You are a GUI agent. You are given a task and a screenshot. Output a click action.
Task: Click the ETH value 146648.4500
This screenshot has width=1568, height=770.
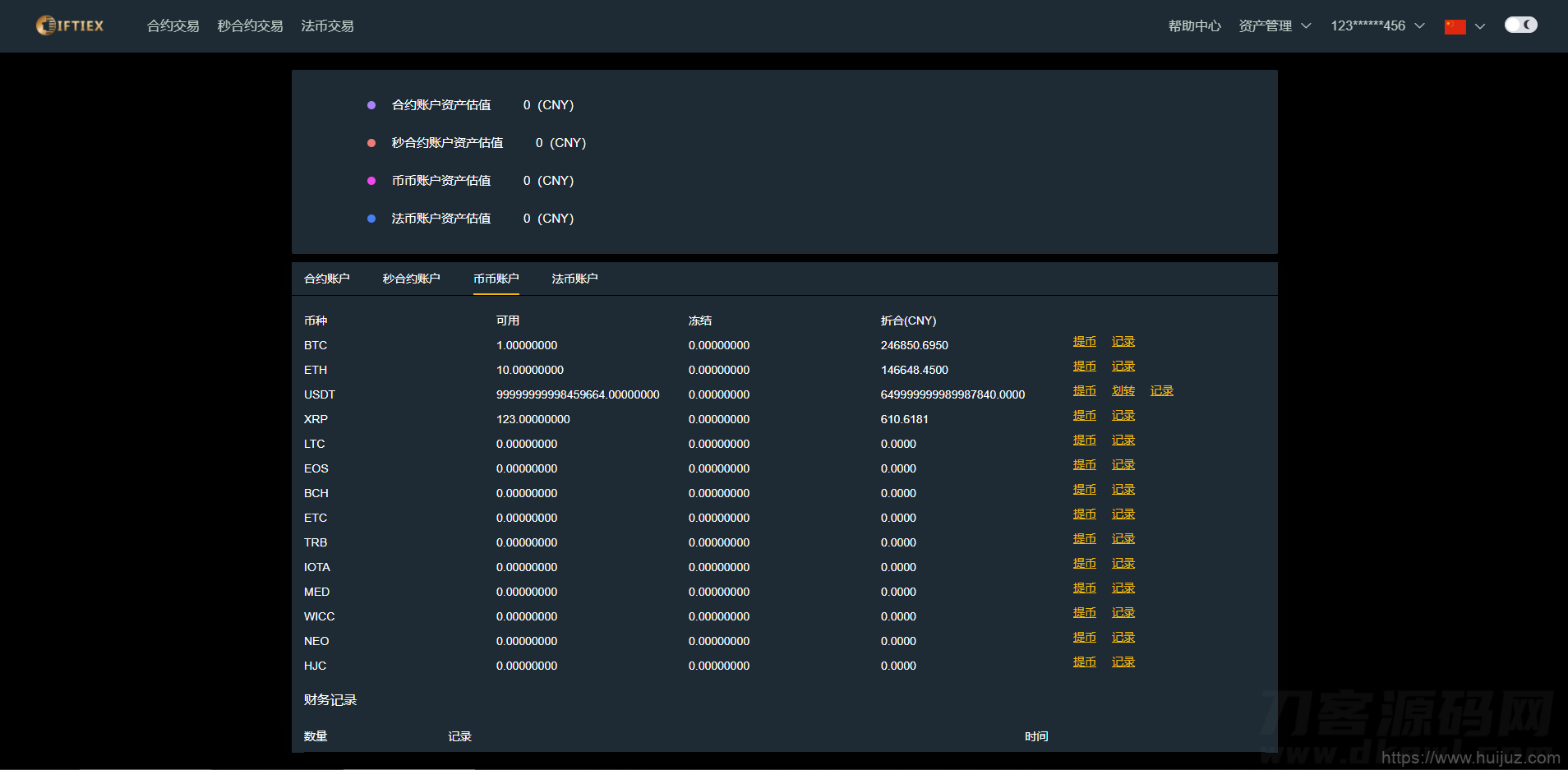point(914,370)
